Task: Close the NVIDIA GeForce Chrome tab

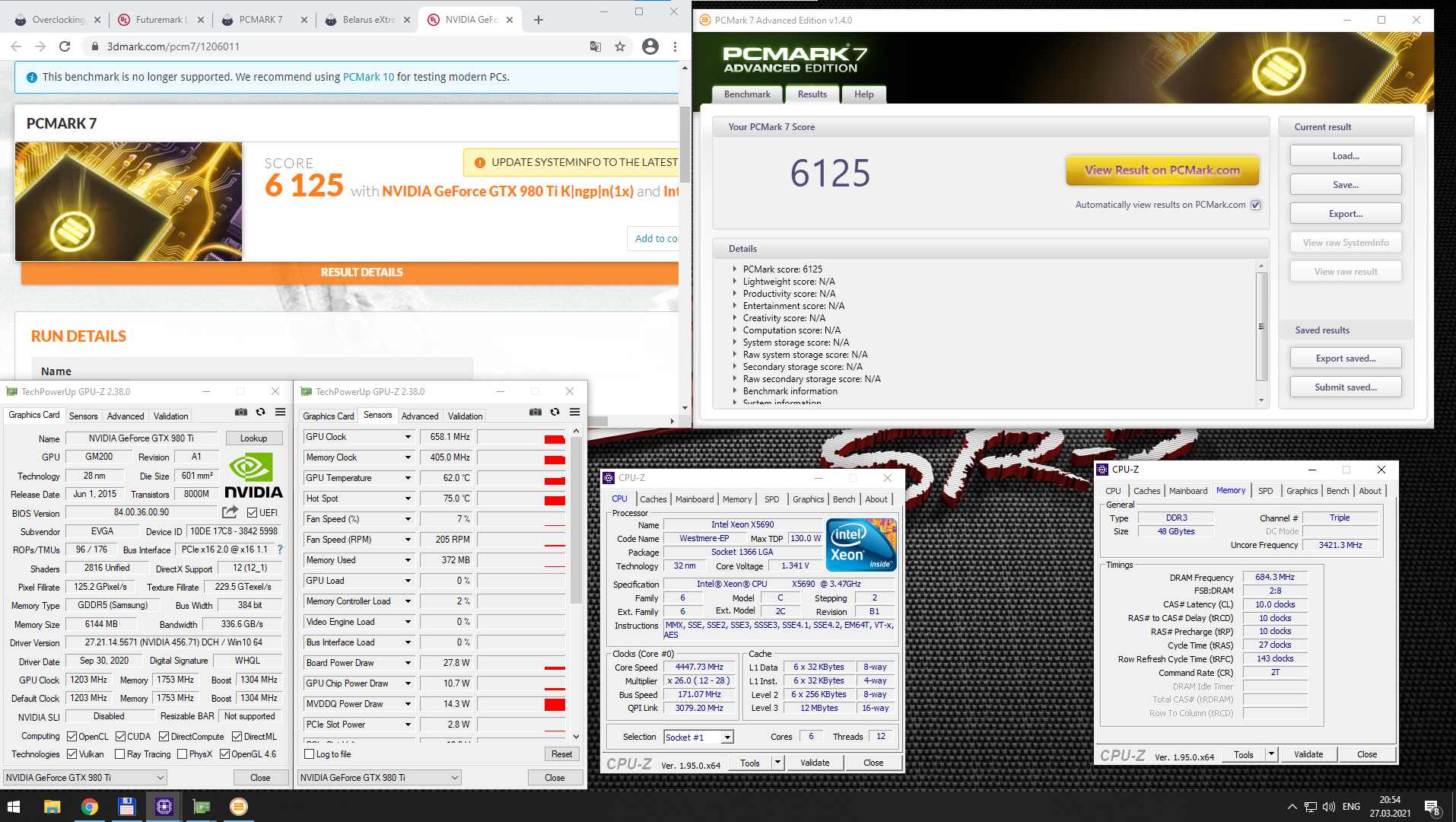Action: [510, 20]
